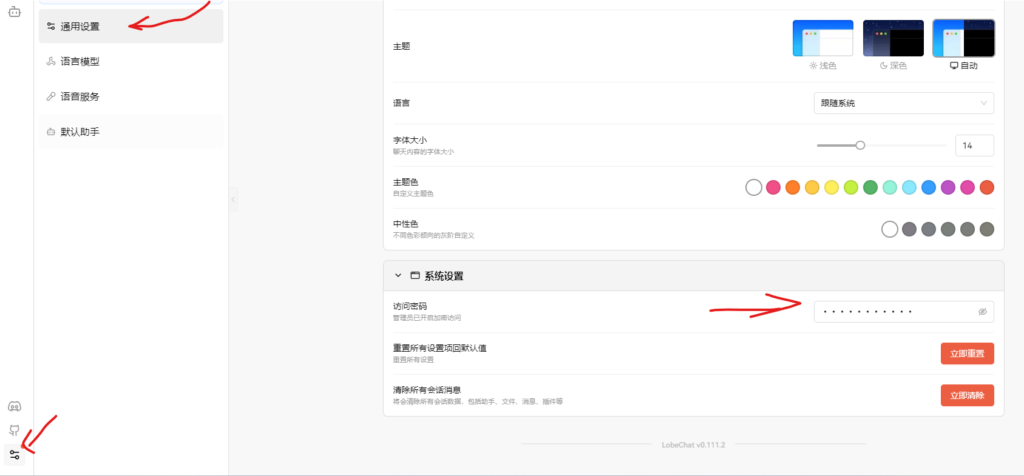The width and height of the screenshot is (1024, 476).
Task: Click the LobeChat v0.111.2 version text
Action: pyautogui.click(x=694, y=444)
